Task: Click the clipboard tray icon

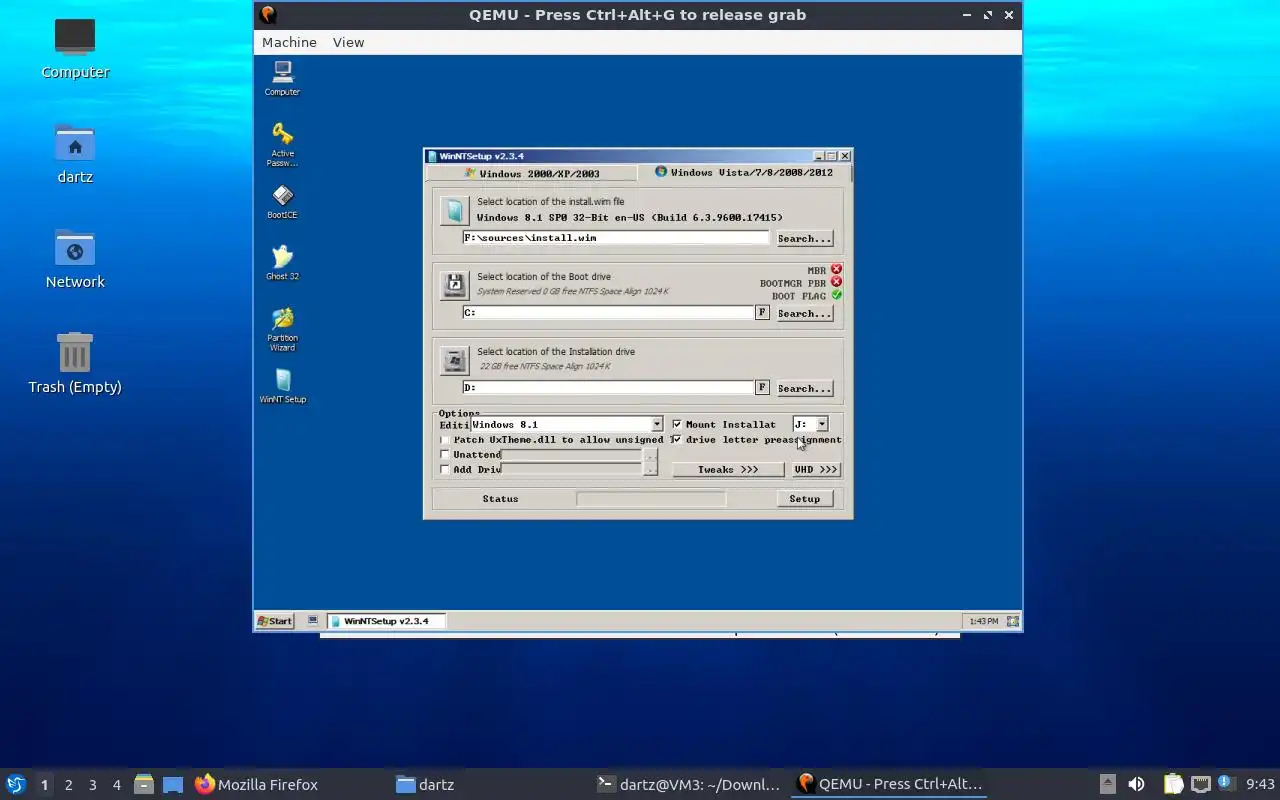Action: click(x=1173, y=784)
